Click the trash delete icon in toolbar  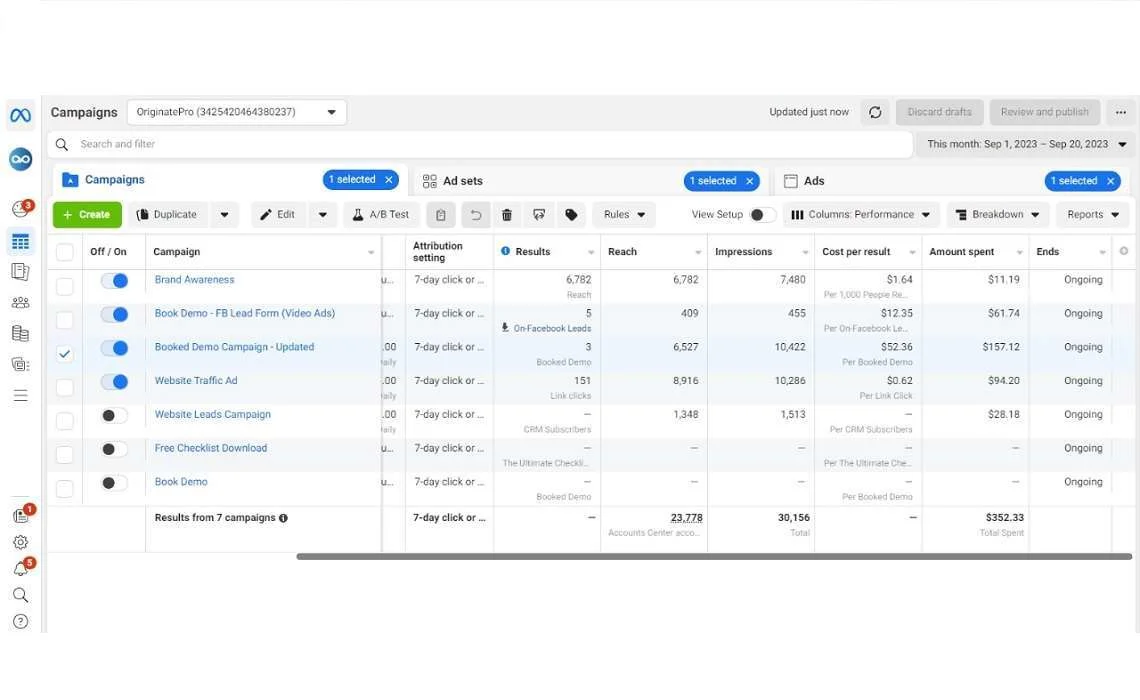click(x=507, y=215)
